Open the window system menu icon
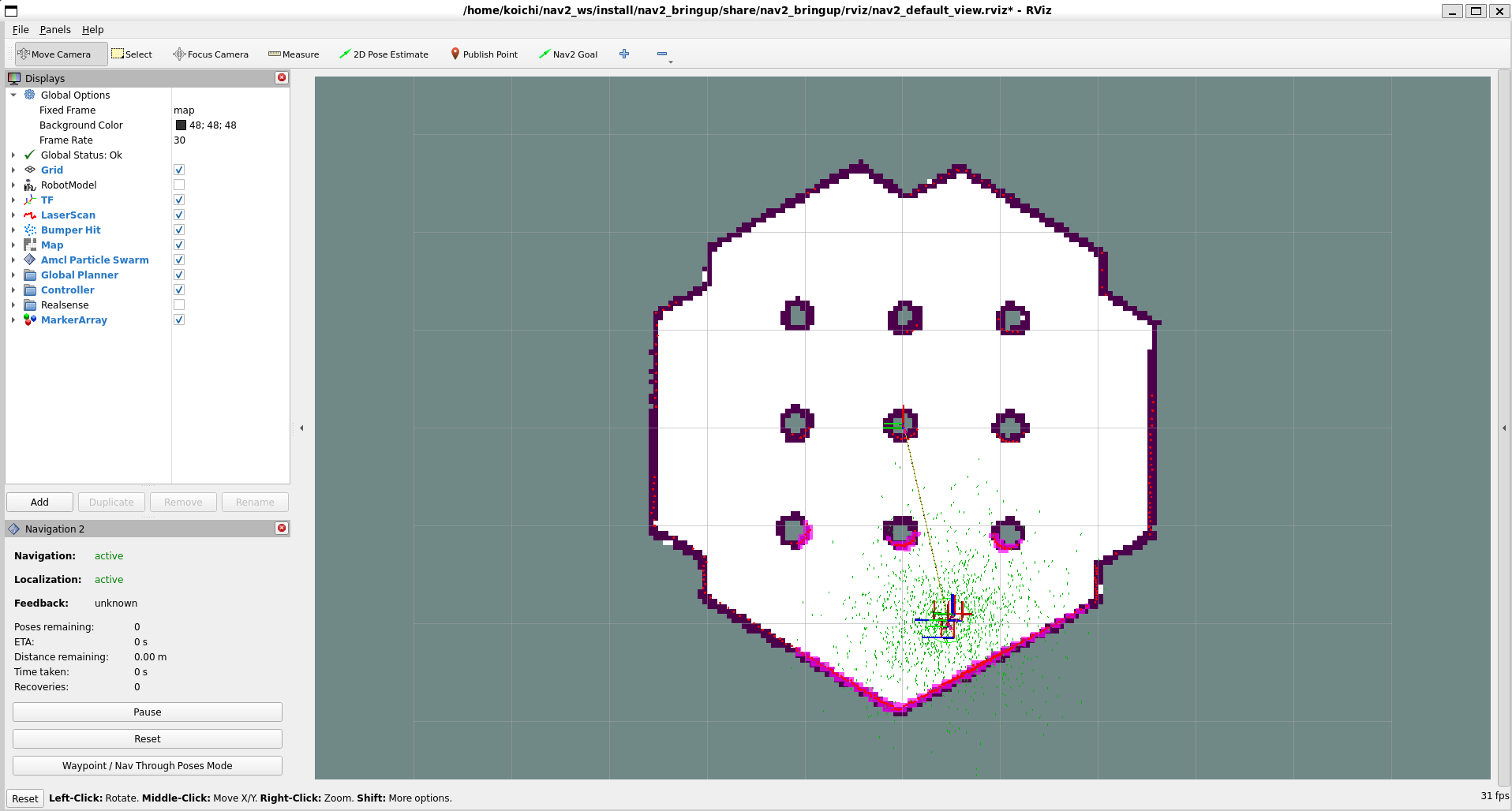This screenshot has height=811, width=1512. 11,11
